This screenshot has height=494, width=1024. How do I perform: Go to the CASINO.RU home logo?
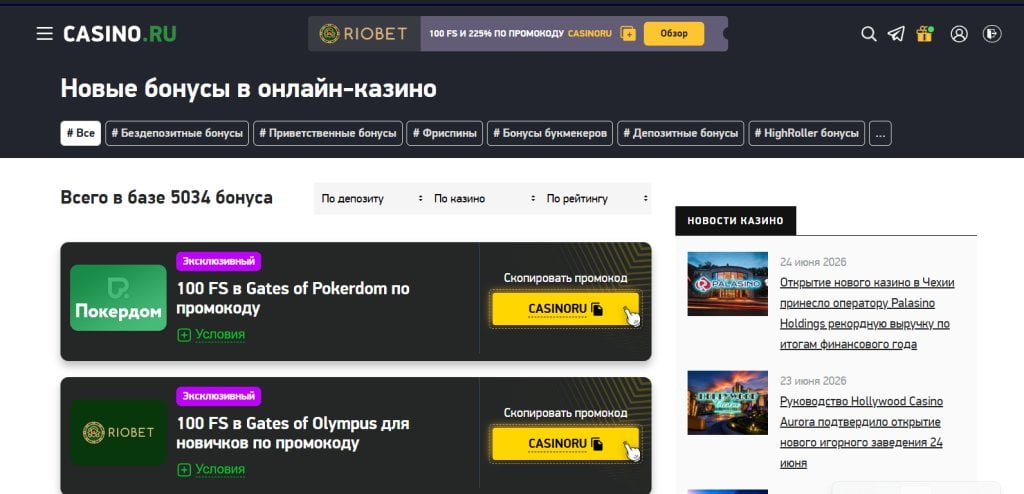point(120,34)
